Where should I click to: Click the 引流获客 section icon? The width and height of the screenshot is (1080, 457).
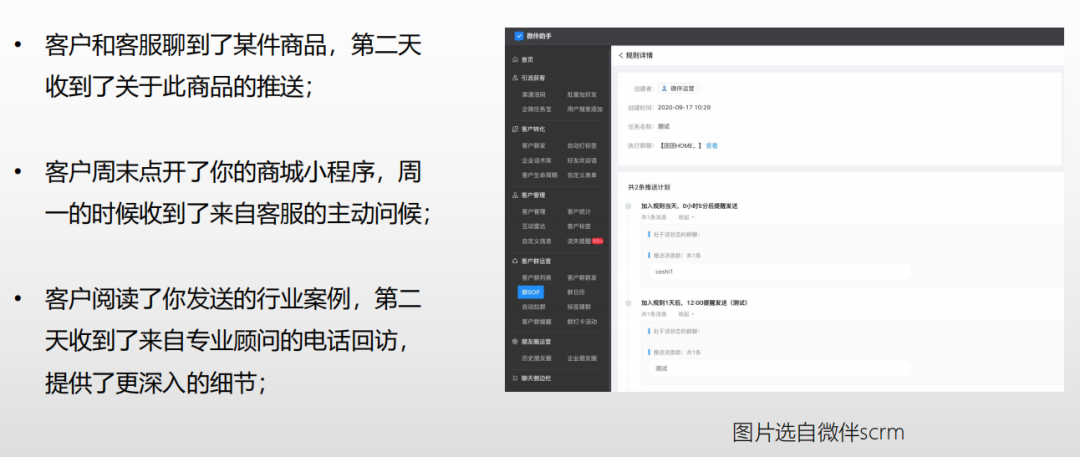click(515, 77)
